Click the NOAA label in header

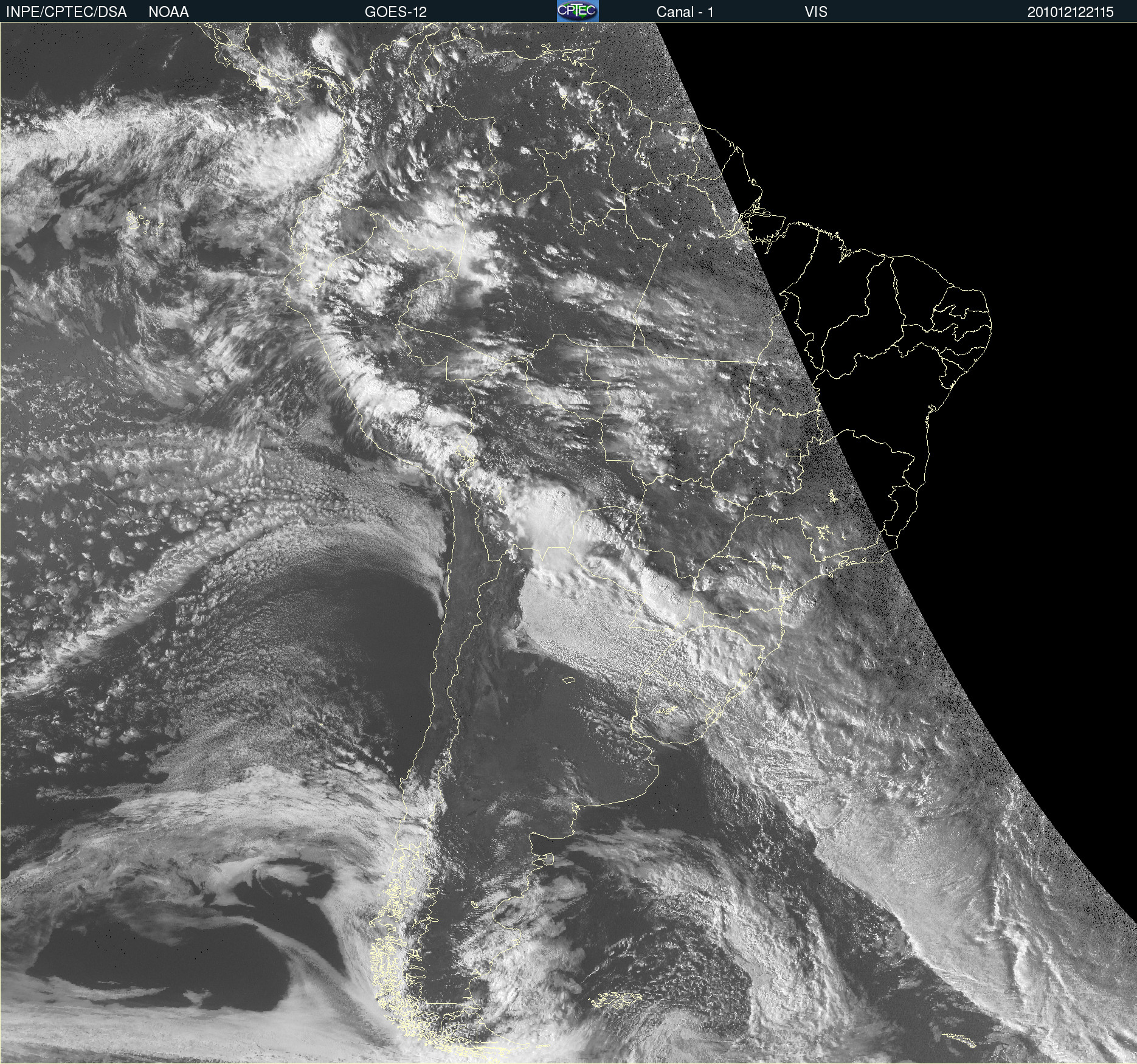pyautogui.click(x=168, y=12)
